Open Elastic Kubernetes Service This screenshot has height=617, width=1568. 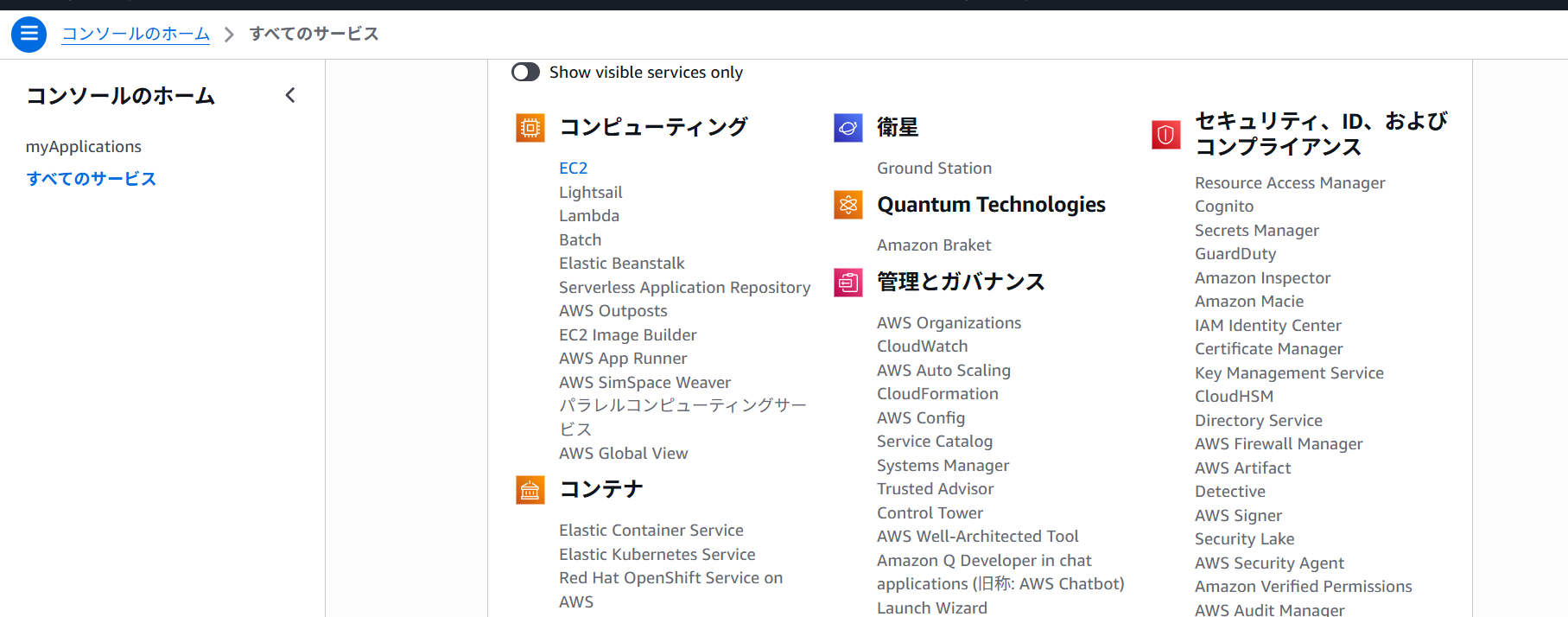[657, 555]
